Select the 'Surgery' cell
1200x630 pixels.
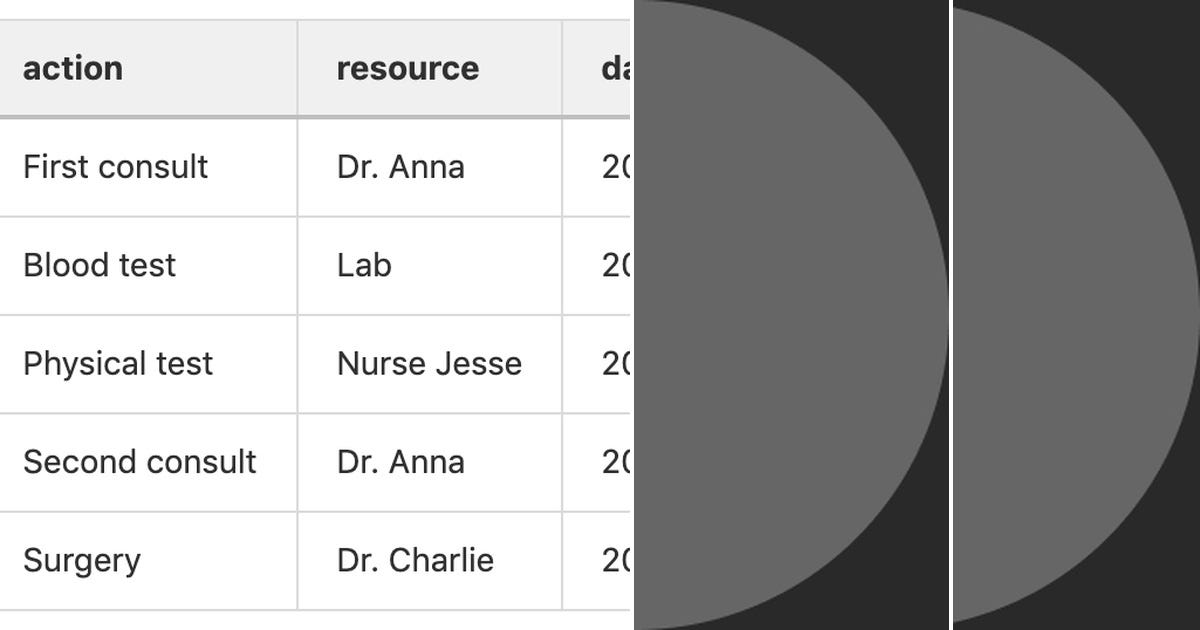click(148, 560)
